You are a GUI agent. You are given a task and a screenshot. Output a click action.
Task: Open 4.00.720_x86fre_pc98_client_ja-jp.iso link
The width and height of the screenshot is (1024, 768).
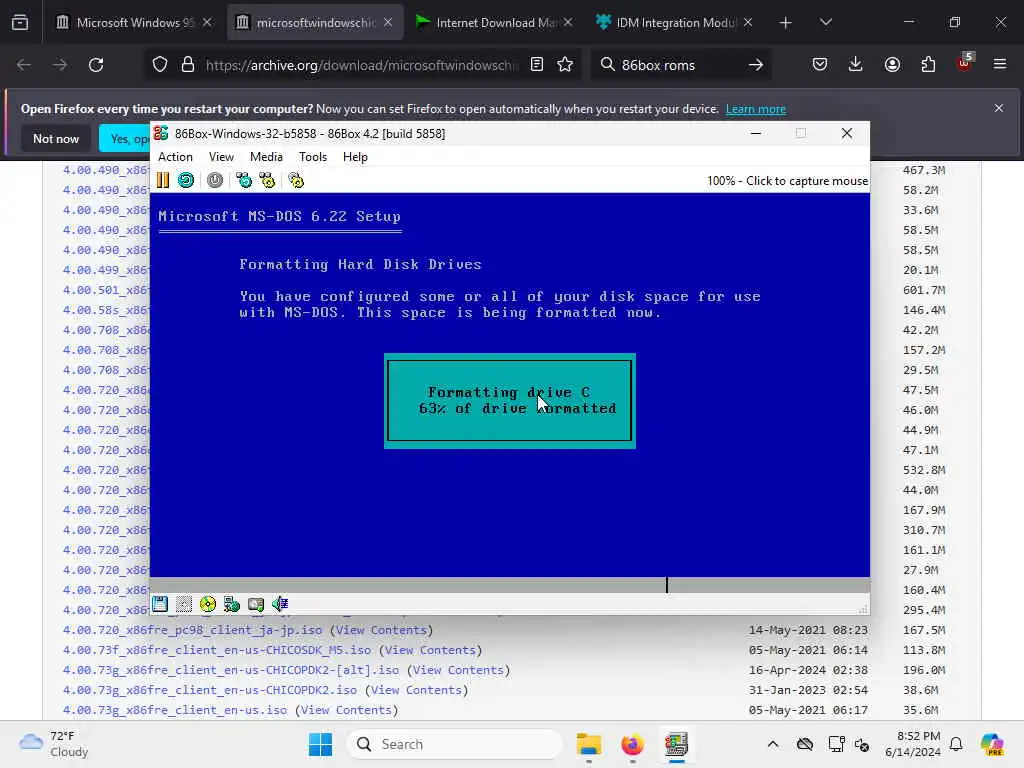pos(192,630)
